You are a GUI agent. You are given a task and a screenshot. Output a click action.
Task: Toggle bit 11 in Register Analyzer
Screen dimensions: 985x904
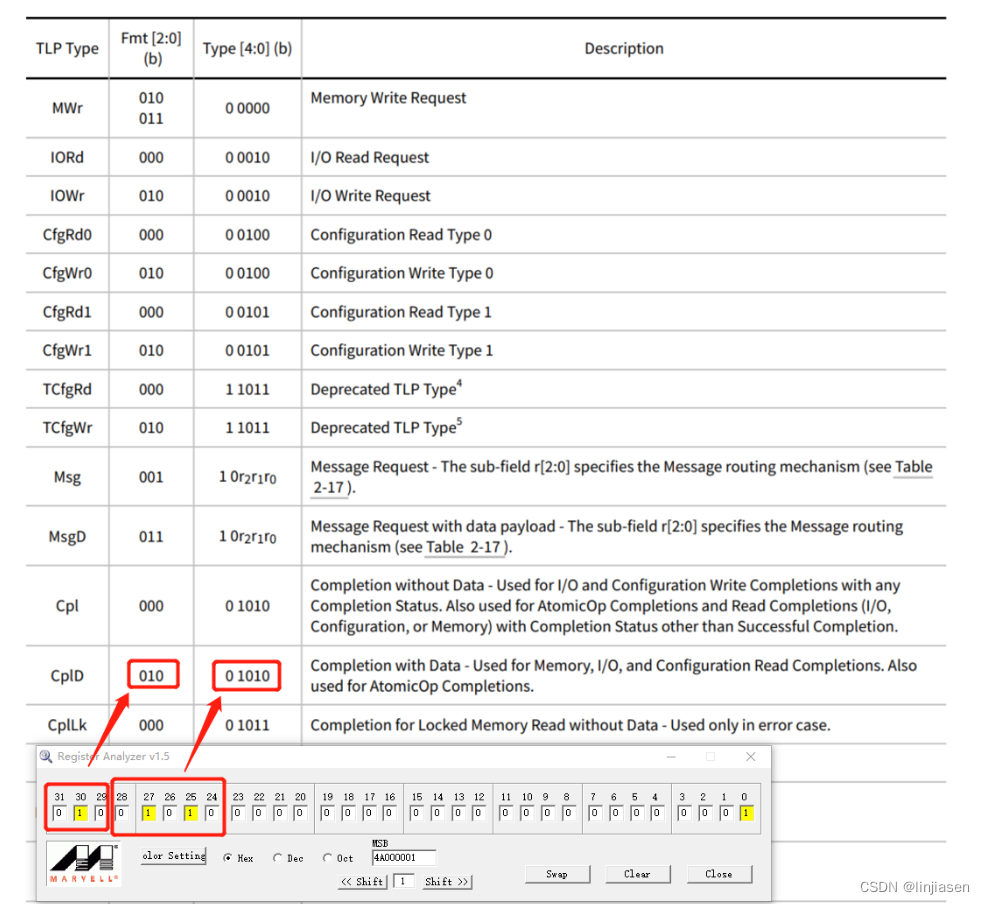coord(505,813)
